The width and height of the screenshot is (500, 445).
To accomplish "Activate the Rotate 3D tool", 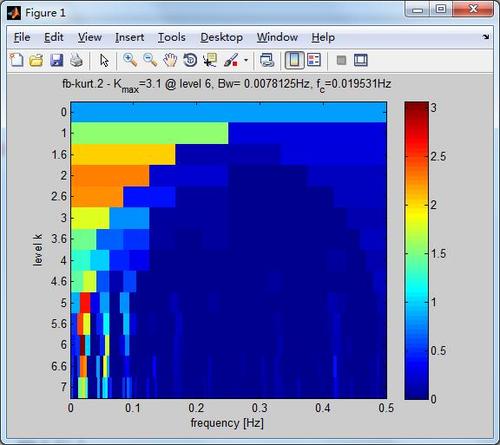I will pyautogui.click(x=190, y=60).
